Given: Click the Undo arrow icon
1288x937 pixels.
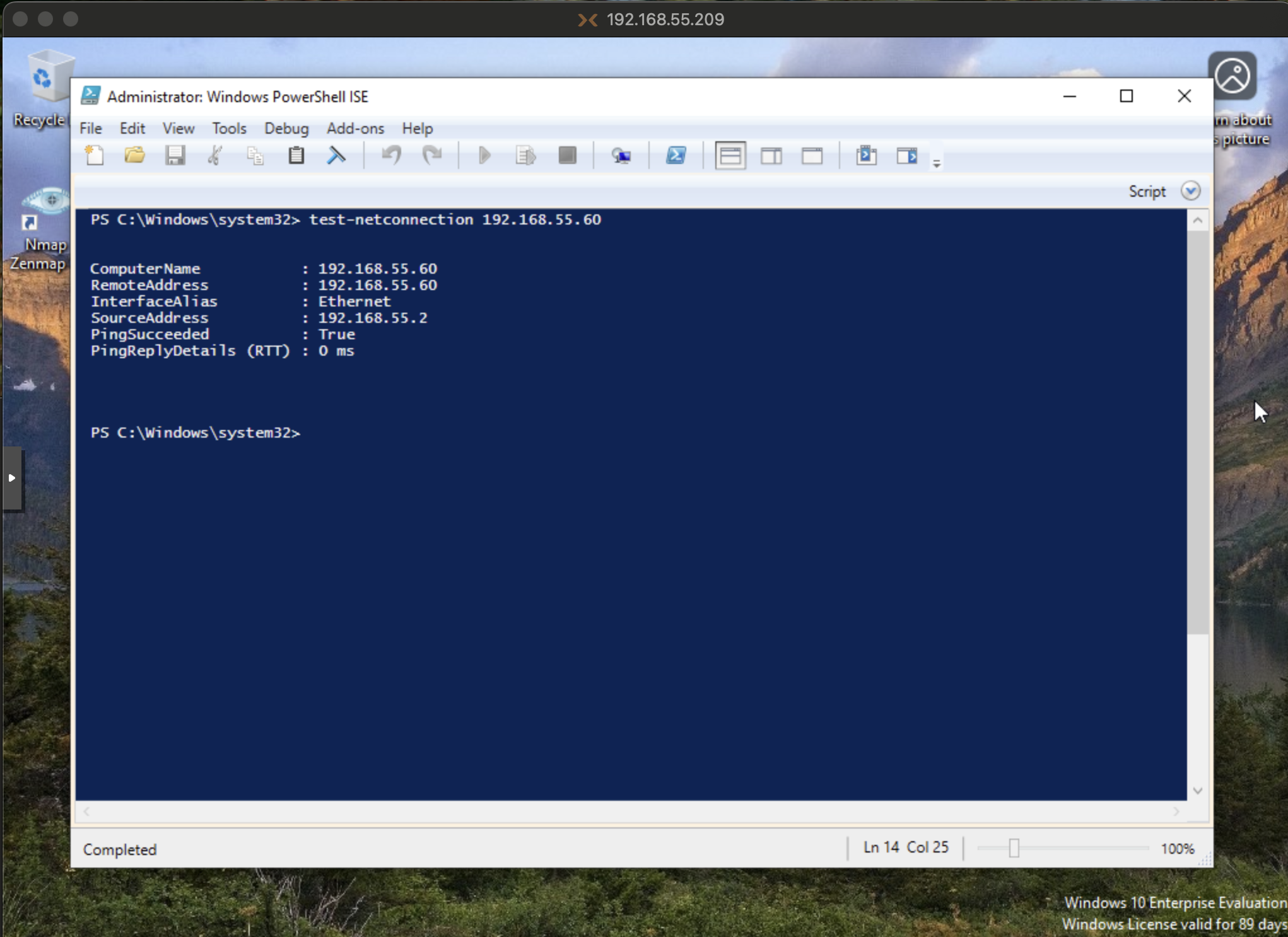Looking at the screenshot, I should pyautogui.click(x=391, y=155).
